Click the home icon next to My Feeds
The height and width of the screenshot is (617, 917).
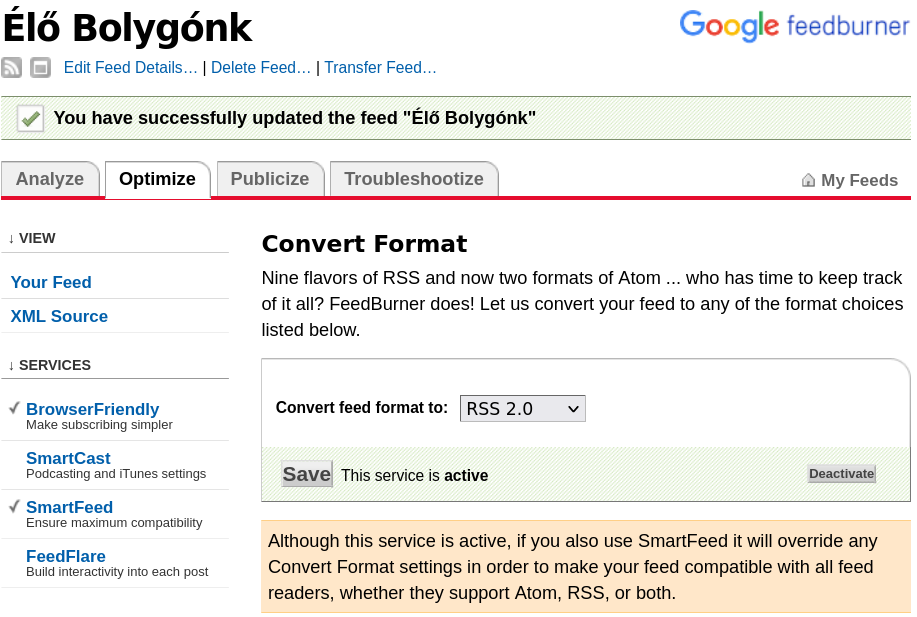tap(808, 180)
